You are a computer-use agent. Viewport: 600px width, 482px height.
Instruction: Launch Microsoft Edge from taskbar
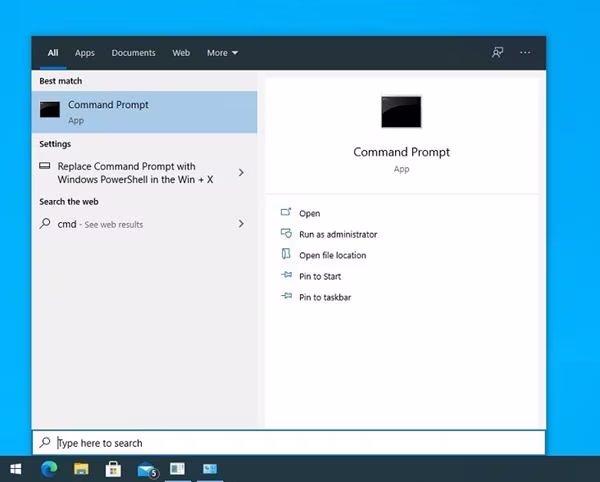49,469
